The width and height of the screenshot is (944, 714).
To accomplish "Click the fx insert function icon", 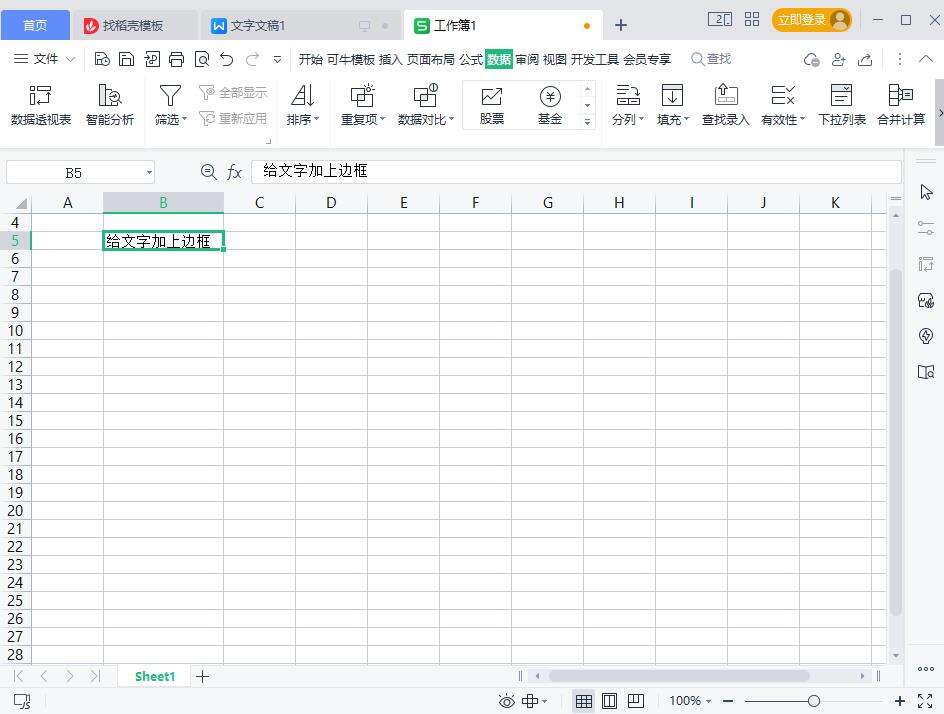I will (x=234, y=173).
